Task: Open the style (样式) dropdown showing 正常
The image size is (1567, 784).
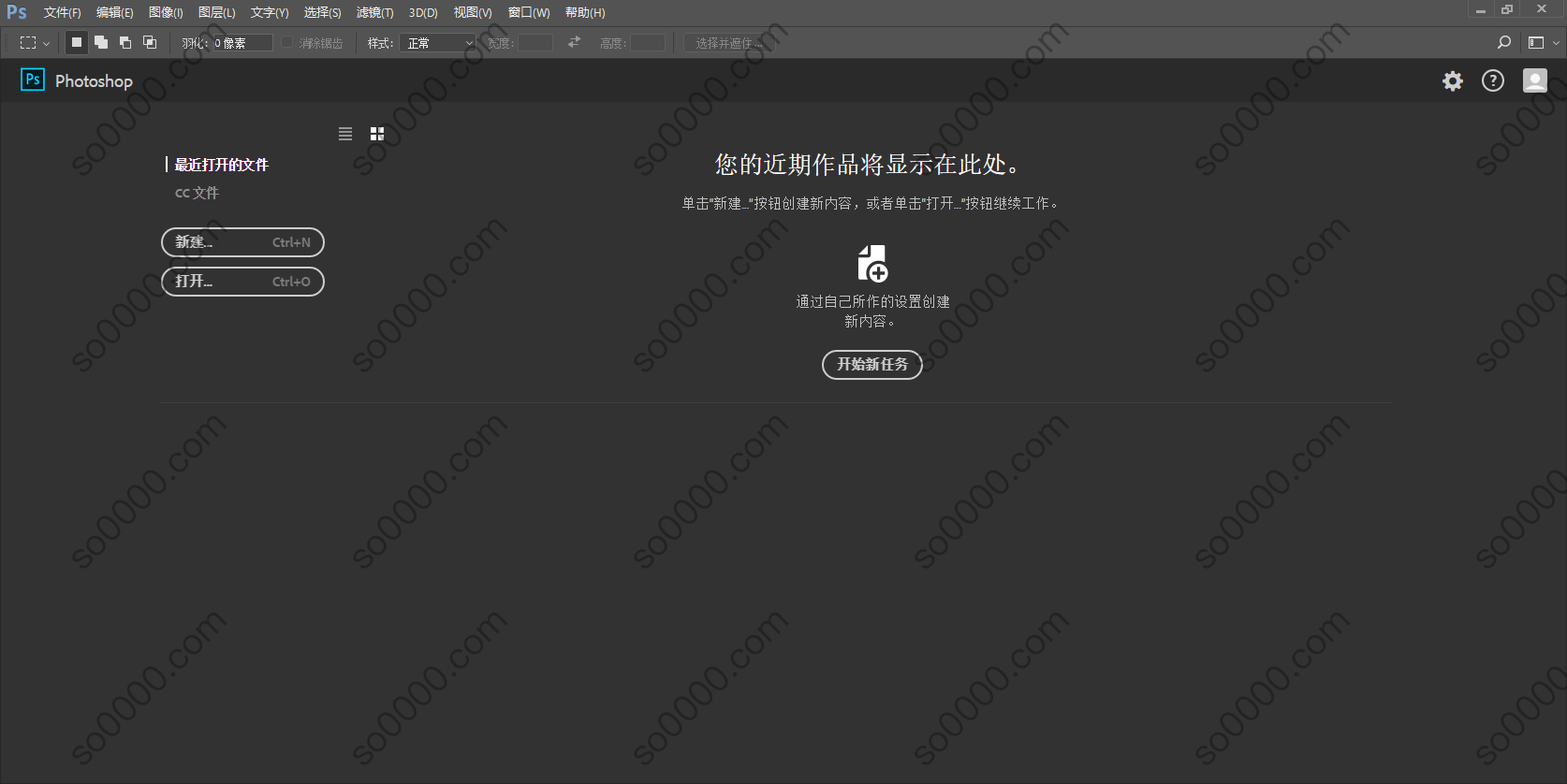Action: click(x=438, y=43)
